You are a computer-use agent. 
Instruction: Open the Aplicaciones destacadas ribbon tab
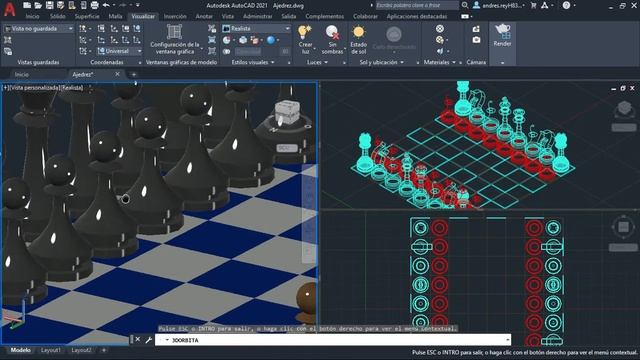pos(417,16)
